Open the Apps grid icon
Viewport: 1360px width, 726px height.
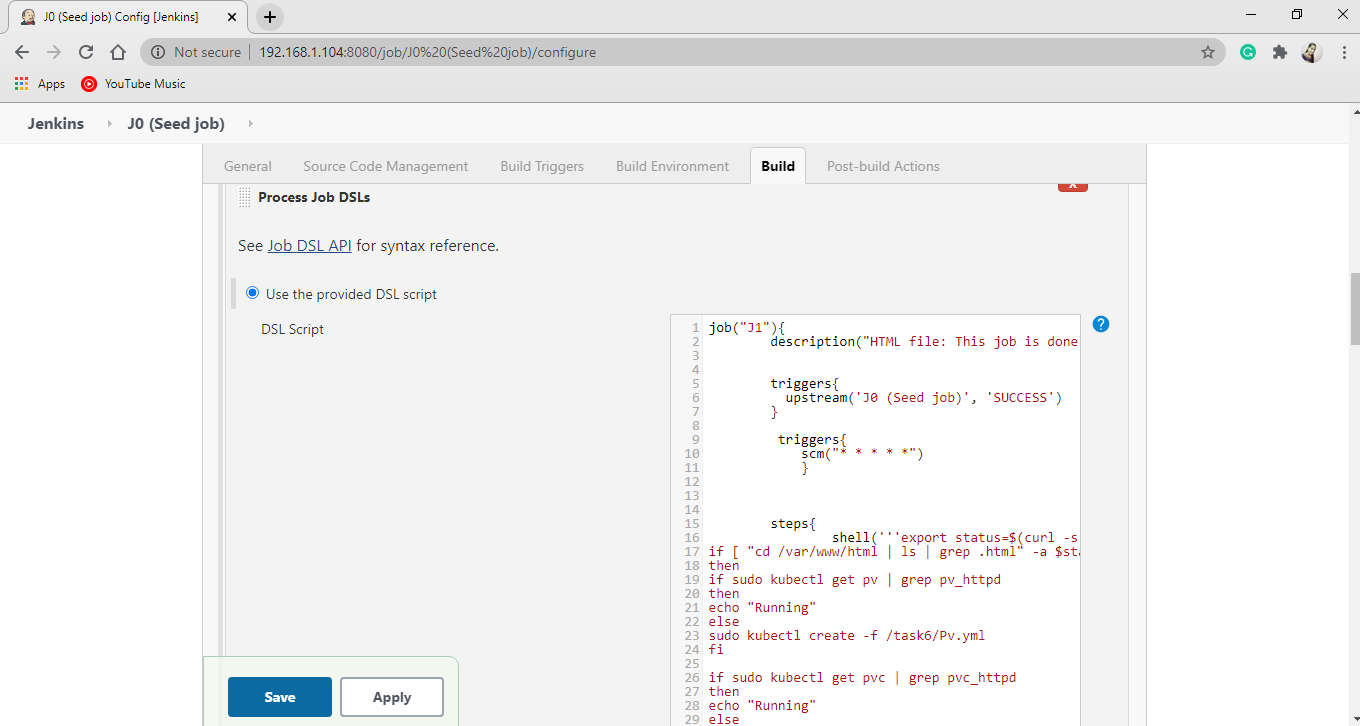(x=22, y=84)
